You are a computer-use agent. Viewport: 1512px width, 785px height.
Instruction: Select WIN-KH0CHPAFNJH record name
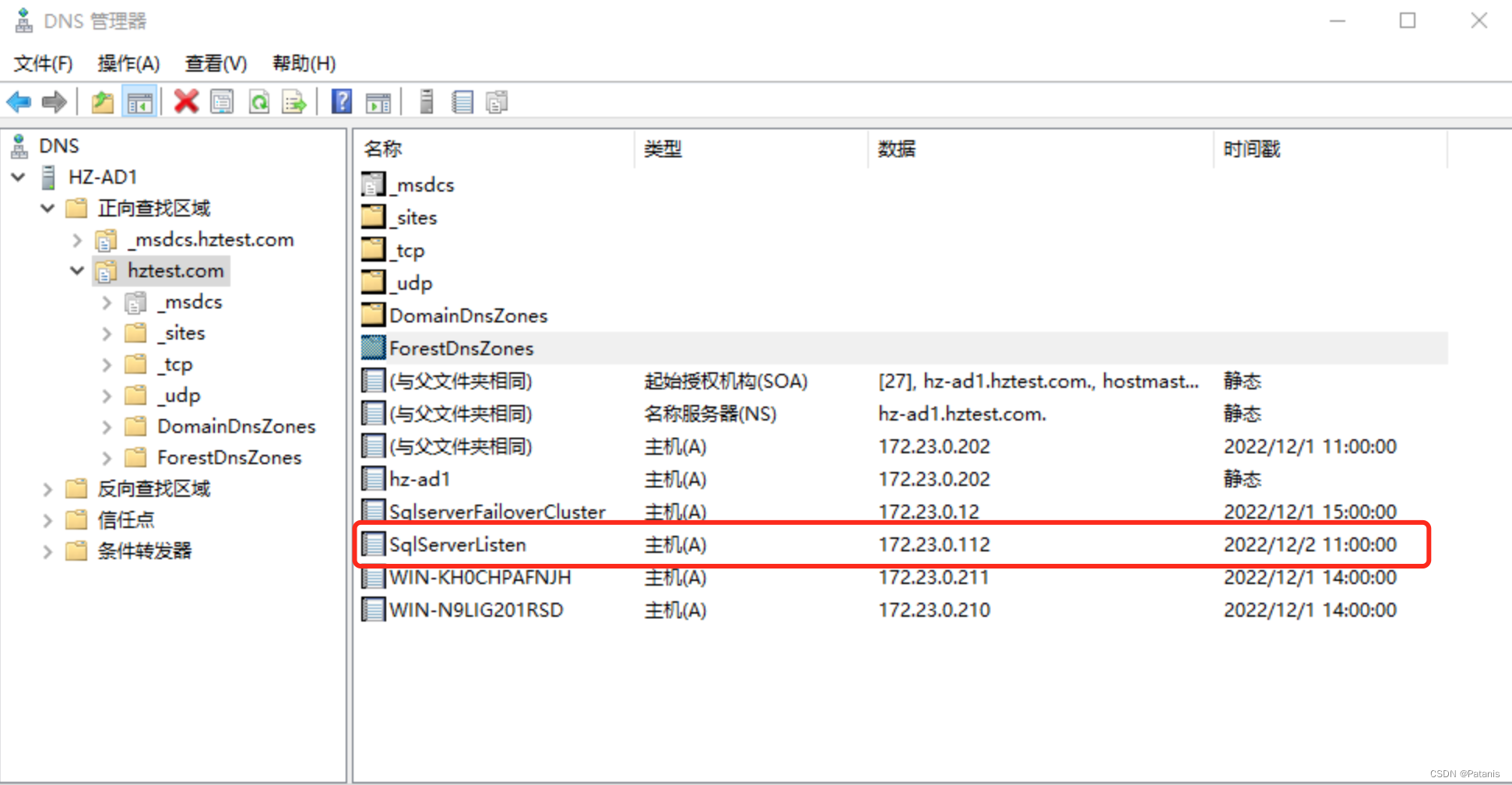point(480,577)
